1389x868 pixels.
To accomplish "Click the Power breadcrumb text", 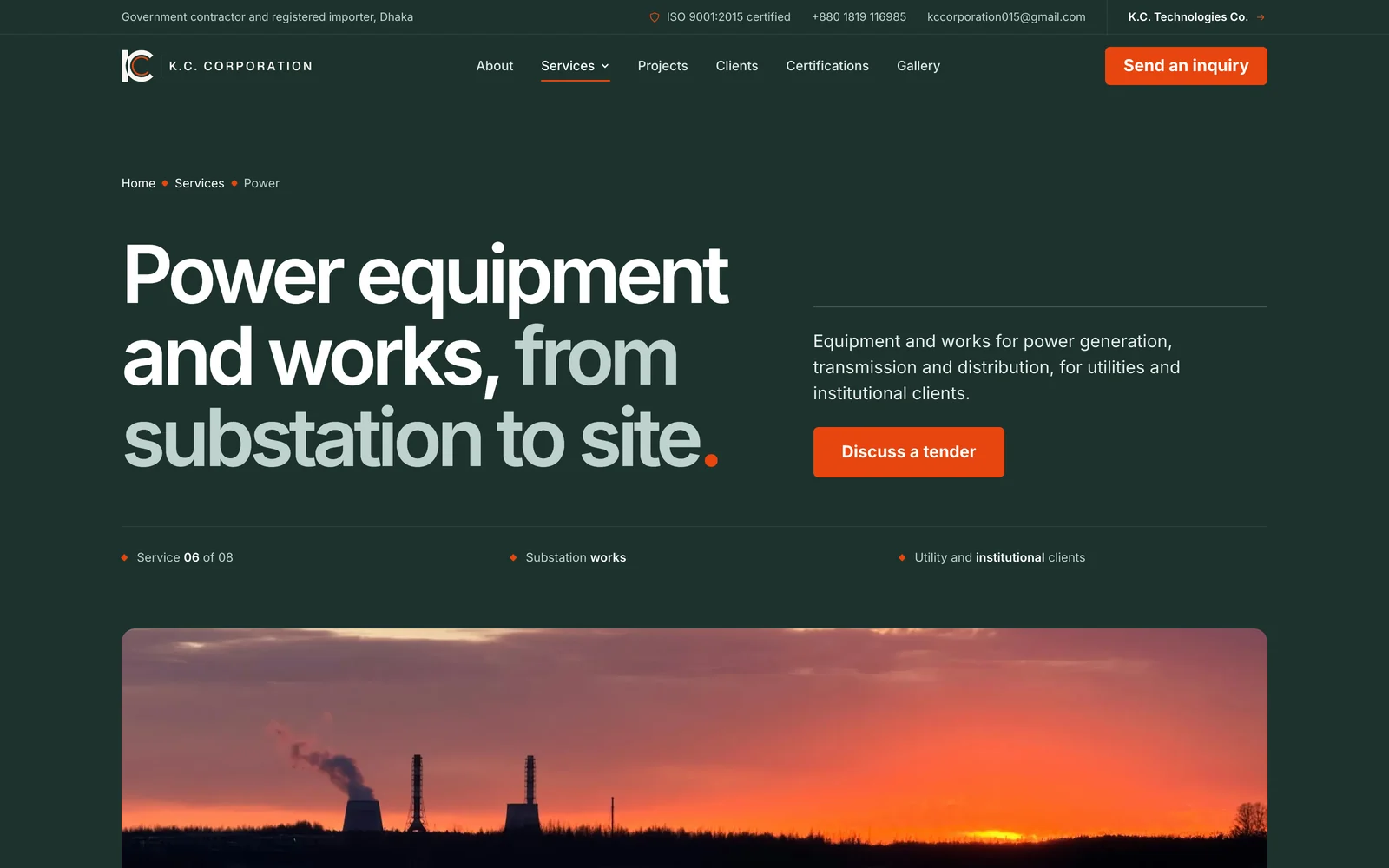I will click(x=261, y=183).
